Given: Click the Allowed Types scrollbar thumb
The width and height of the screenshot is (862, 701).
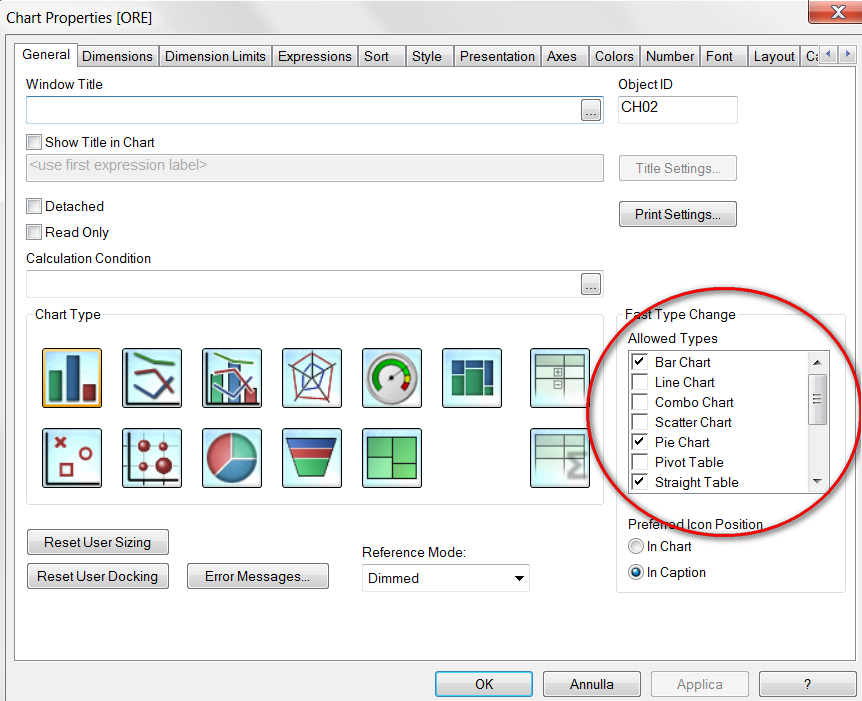Looking at the screenshot, I should [817, 399].
